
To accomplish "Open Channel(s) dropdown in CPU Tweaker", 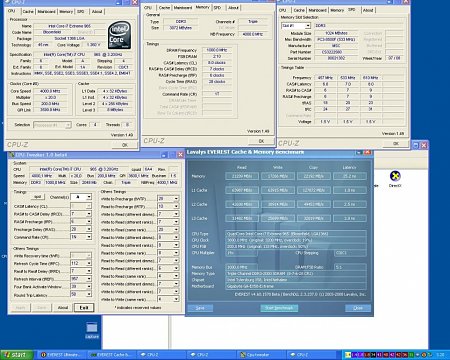I will click(x=88, y=197).
